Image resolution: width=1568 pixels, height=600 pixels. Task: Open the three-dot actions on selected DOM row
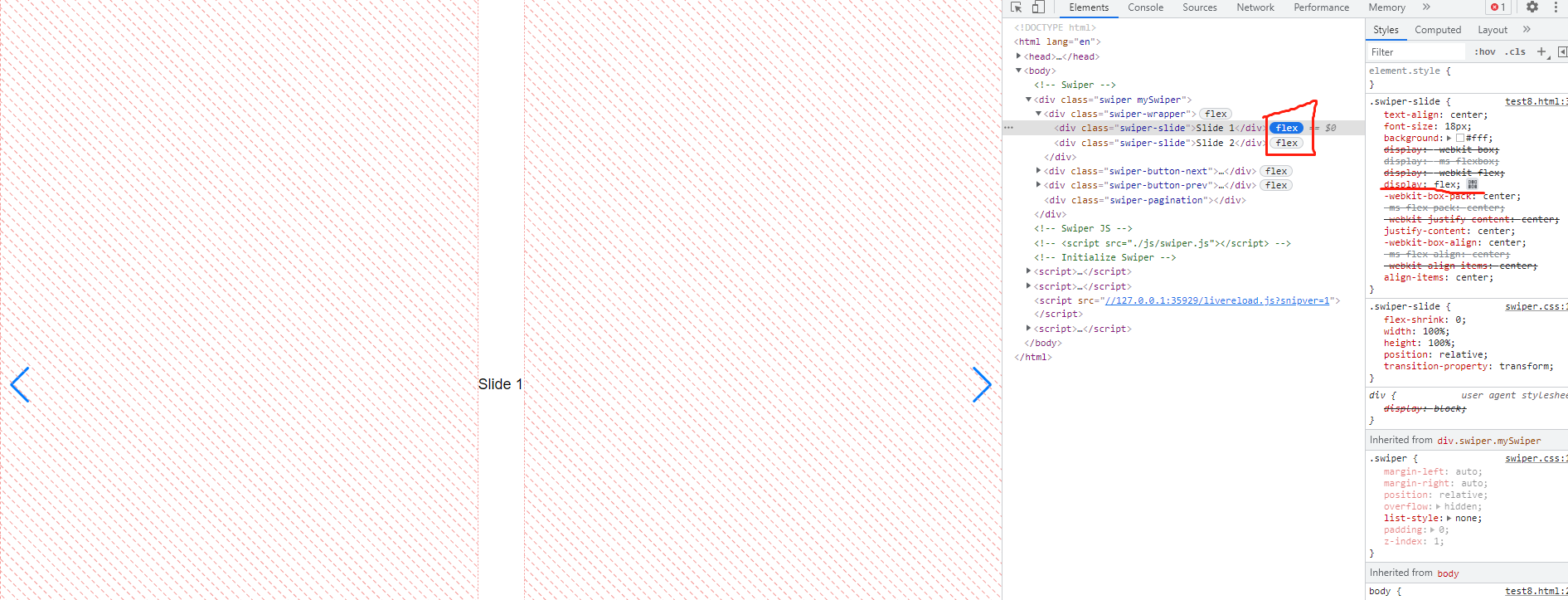coord(1009,128)
